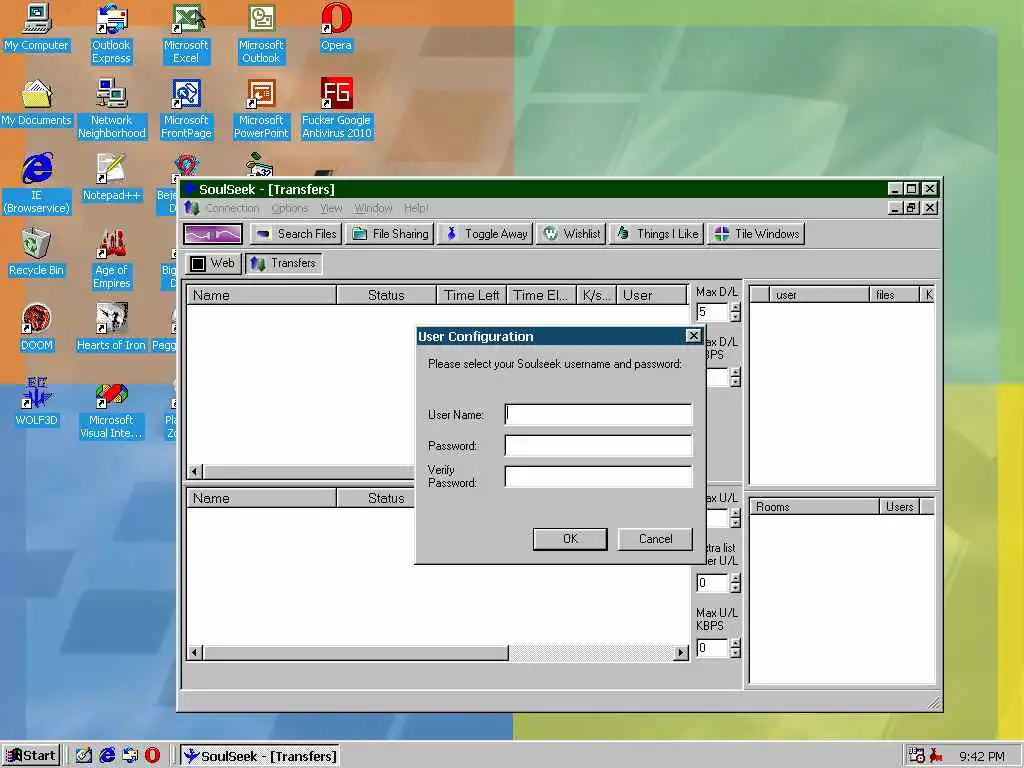Open the Window menu
Viewport: 1024px width, 768px height.
373,208
